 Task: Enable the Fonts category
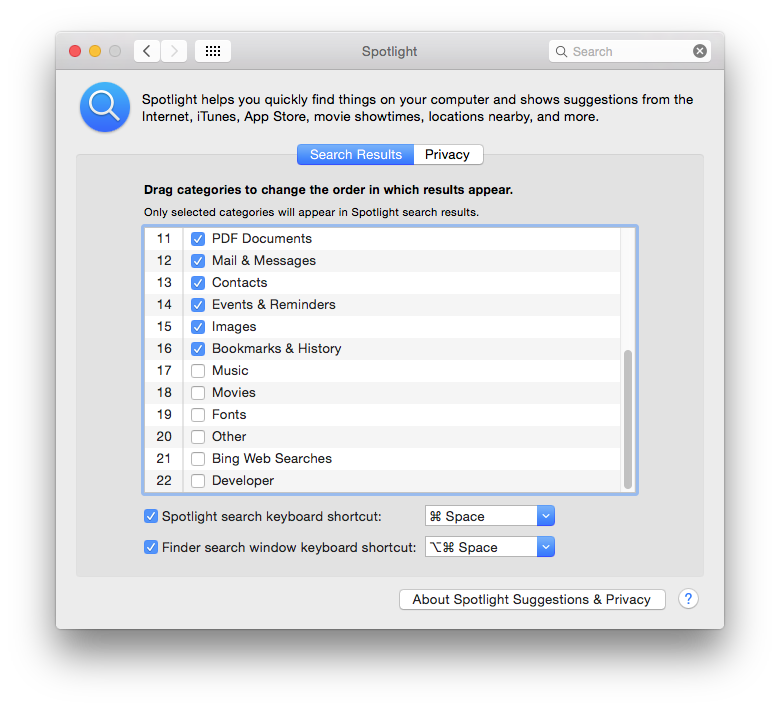pyautogui.click(x=198, y=414)
